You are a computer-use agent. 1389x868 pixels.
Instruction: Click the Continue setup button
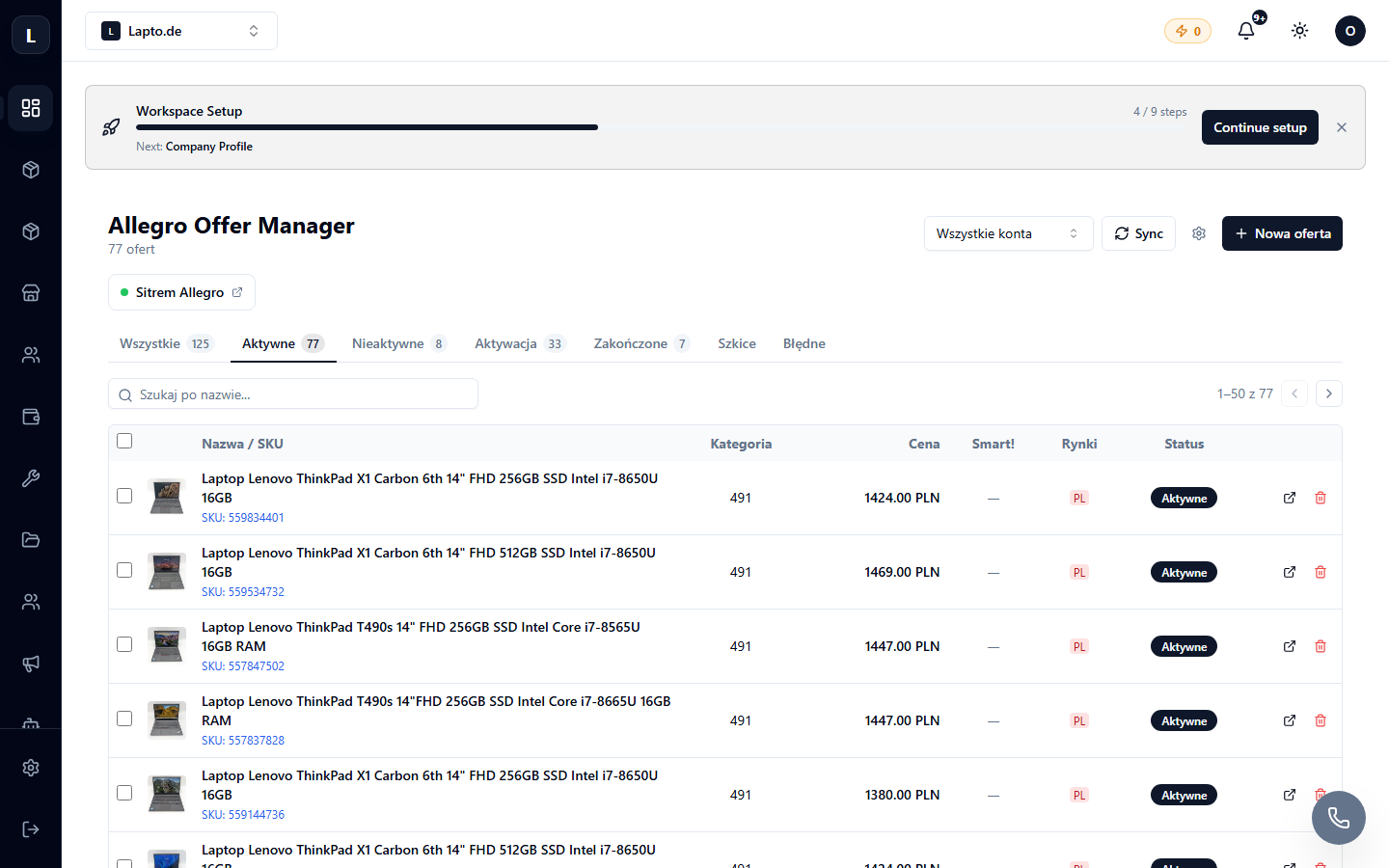[1260, 127]
